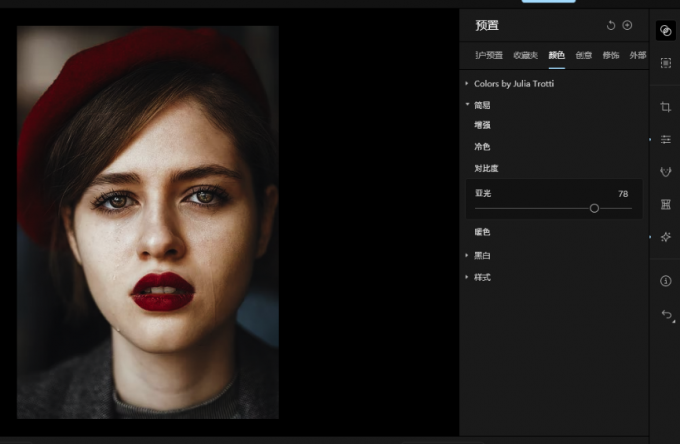Click the 亚光 preset amount slider handle
The width and height of the screenshot is (680, 444).
tap(594, 208)
